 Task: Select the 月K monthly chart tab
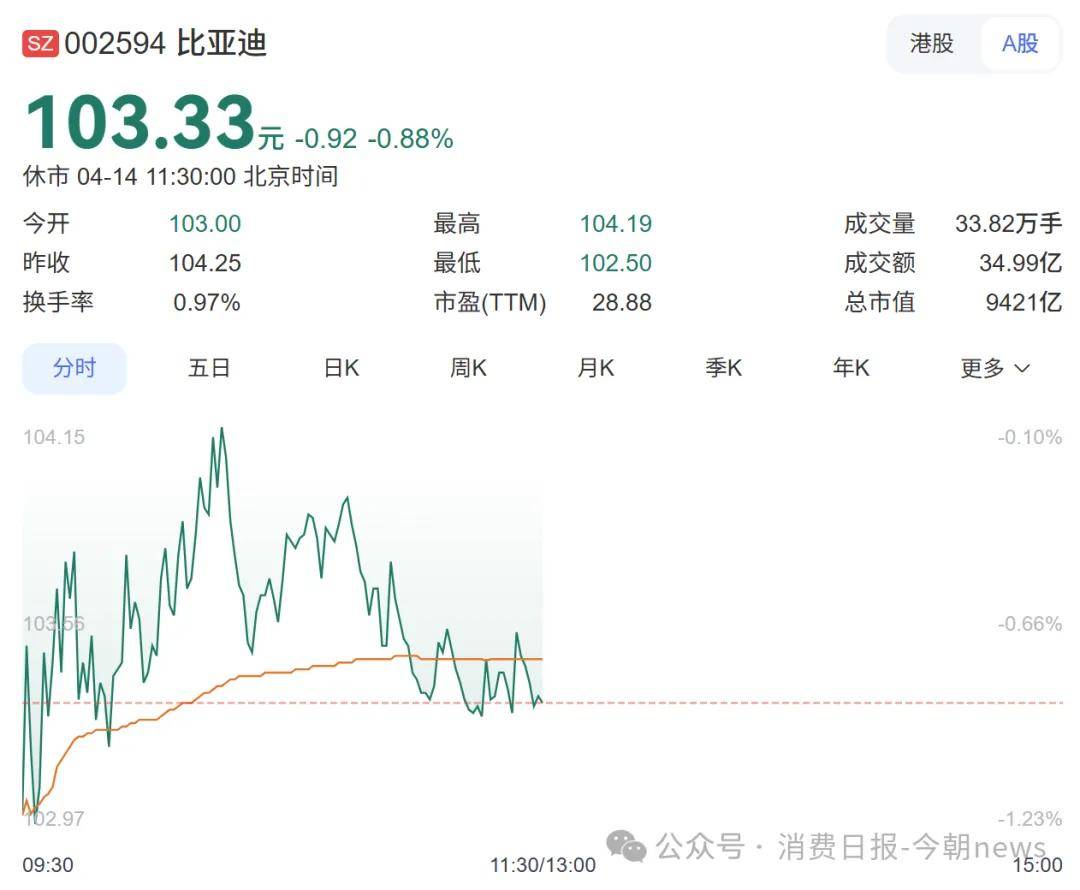tap(596, 368)
